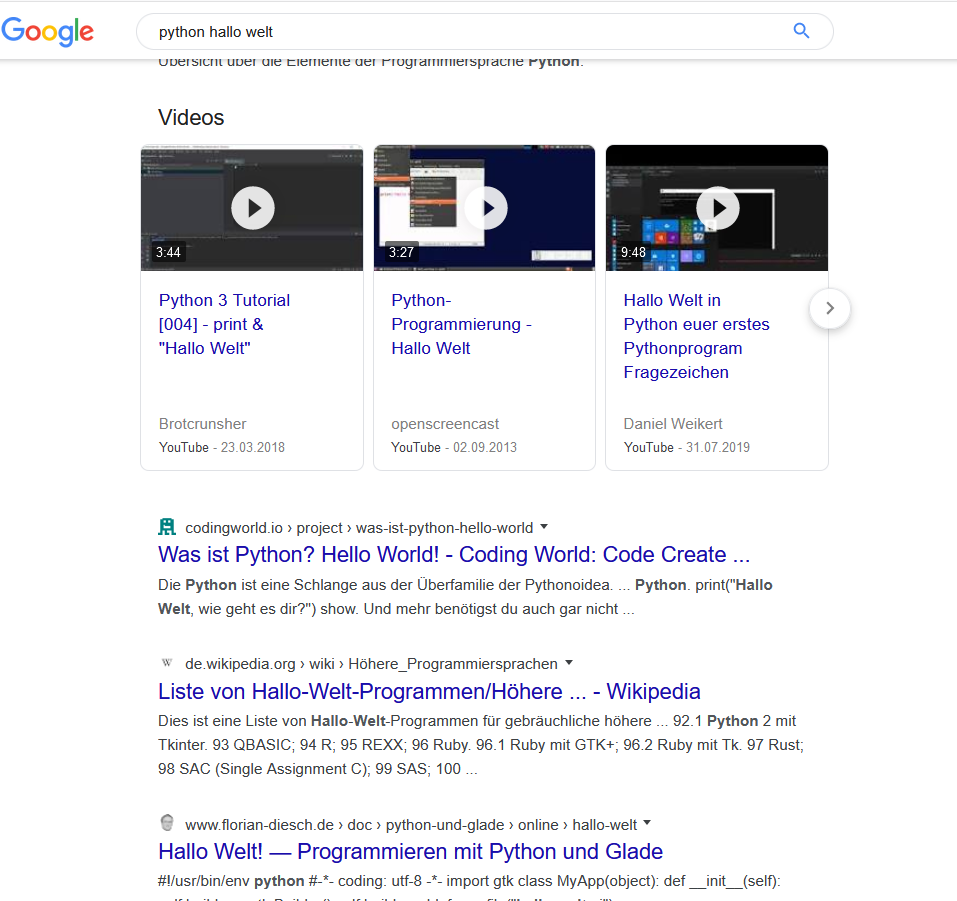Open 'Was ist Python? Hello World!' result
This screenshot has height=901, width=957.
click(x=453, y=554)
